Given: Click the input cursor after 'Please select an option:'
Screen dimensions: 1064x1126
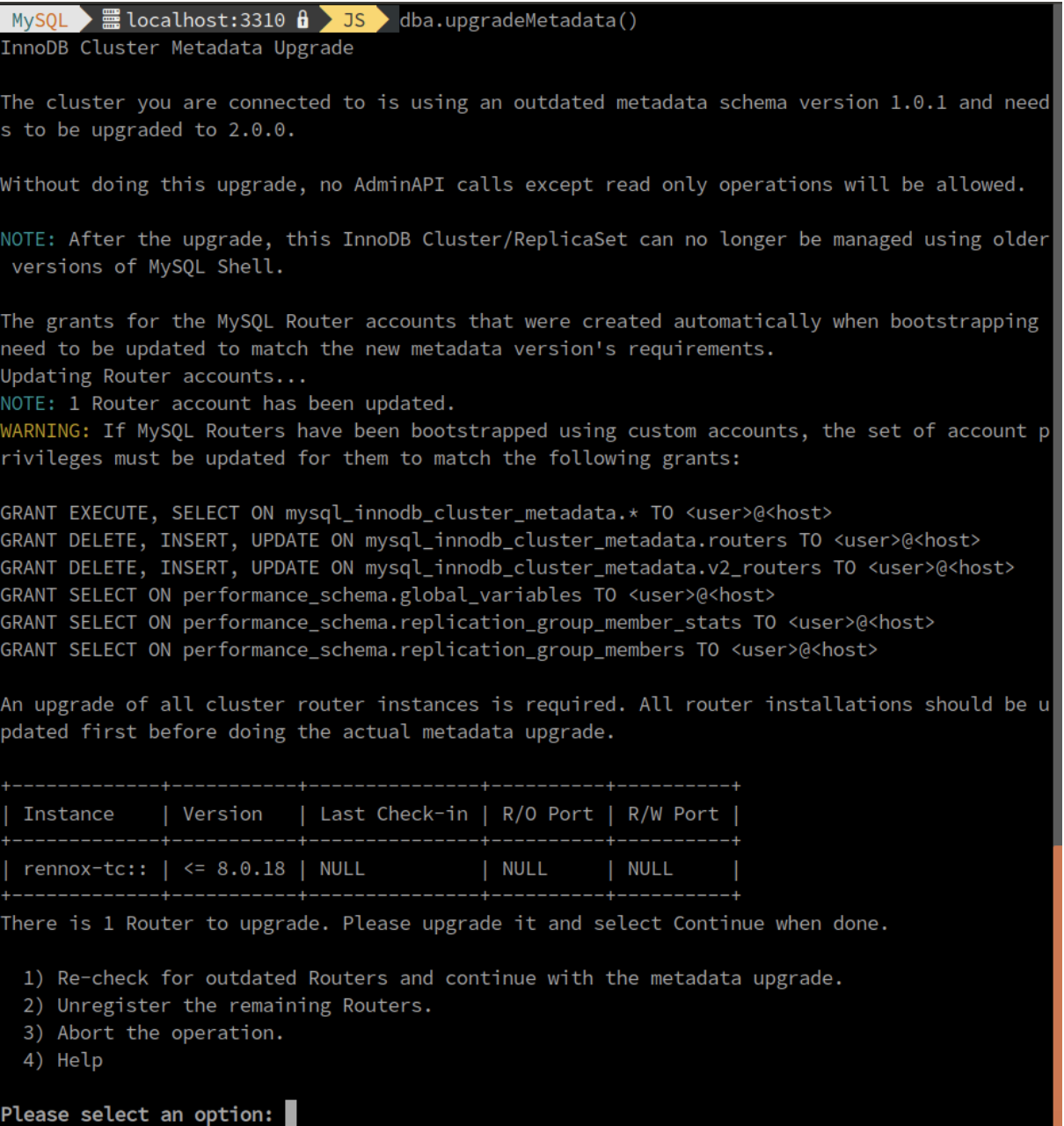Looking at the screenshot, I should 290,1113.
